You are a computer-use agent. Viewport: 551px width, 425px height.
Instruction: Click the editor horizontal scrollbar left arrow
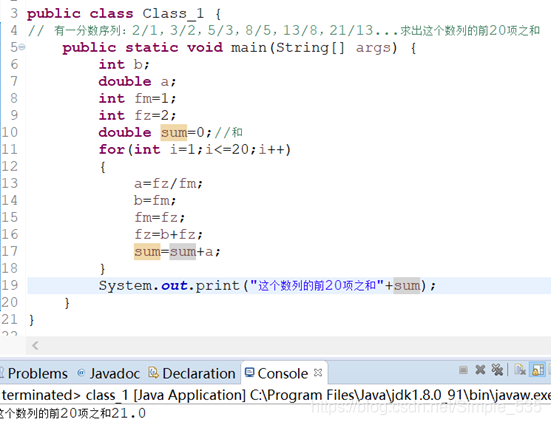(x=35, y=346)
